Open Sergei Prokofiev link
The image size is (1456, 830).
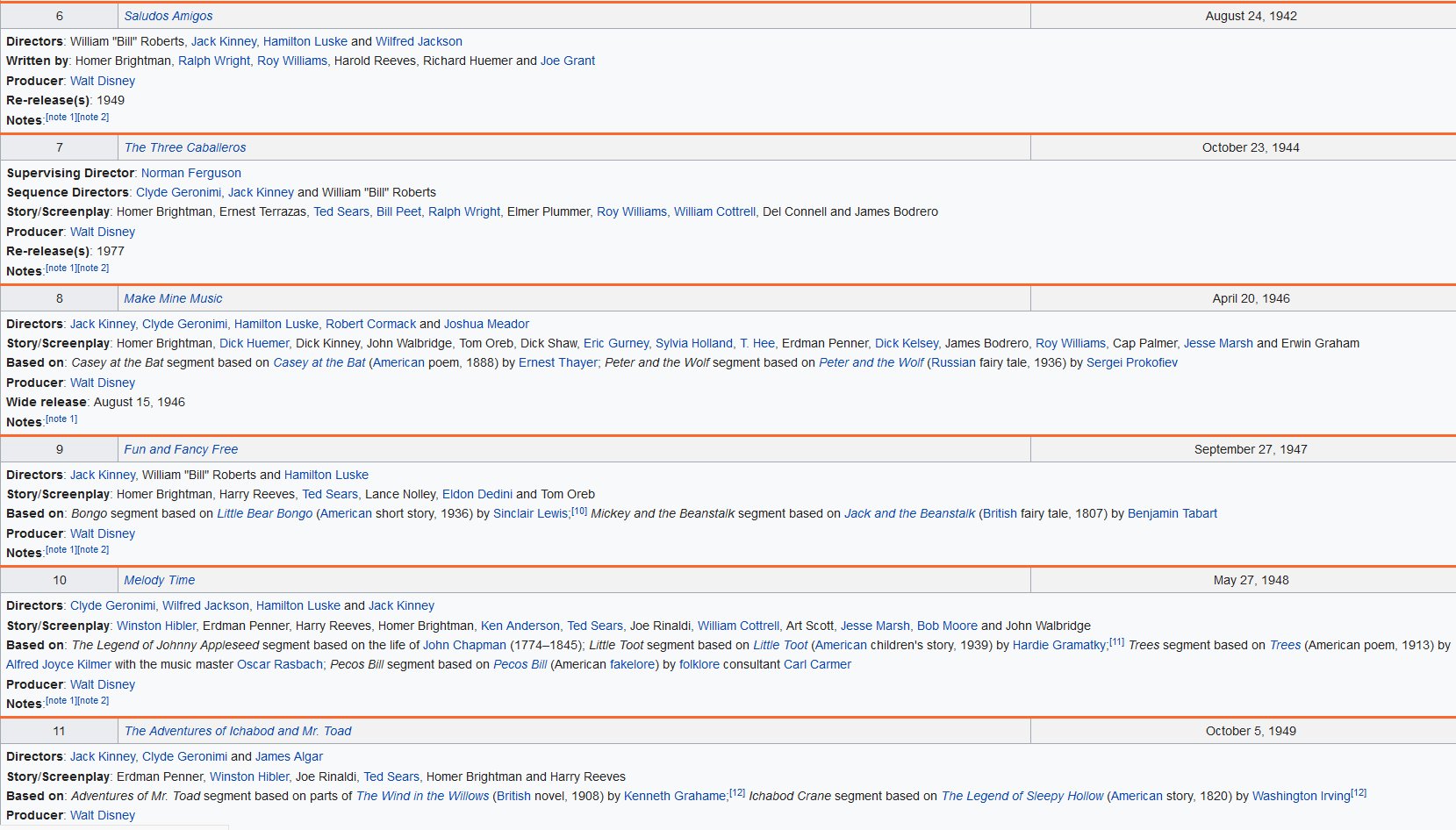click(1132, 362)
